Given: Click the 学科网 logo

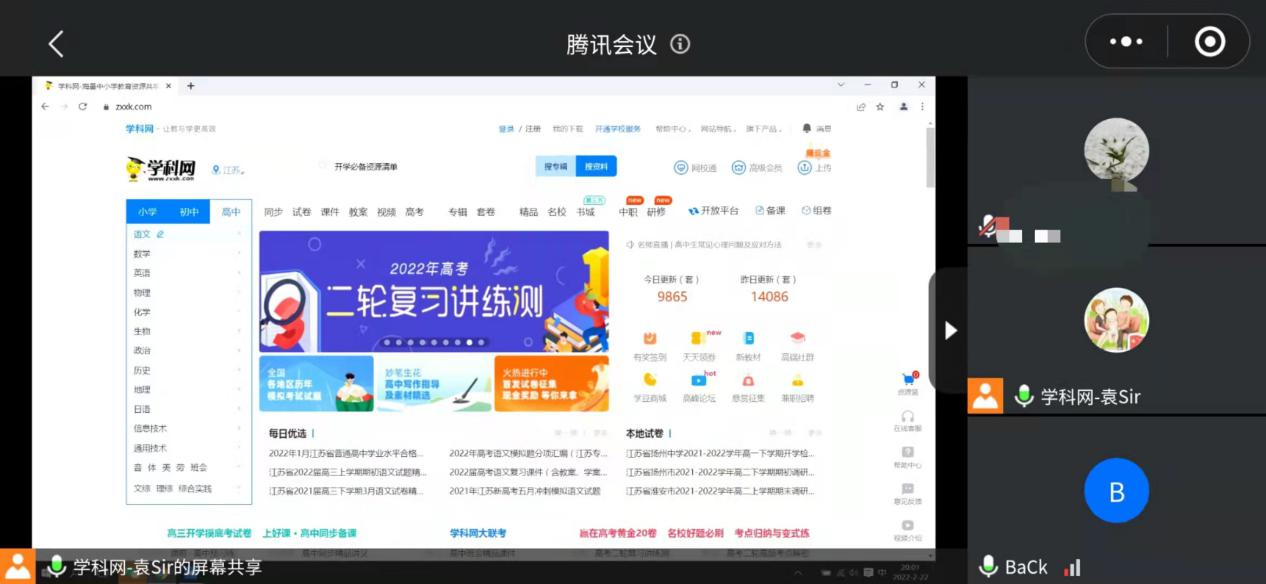Looking at the screenshot, I should coord(162,168).
